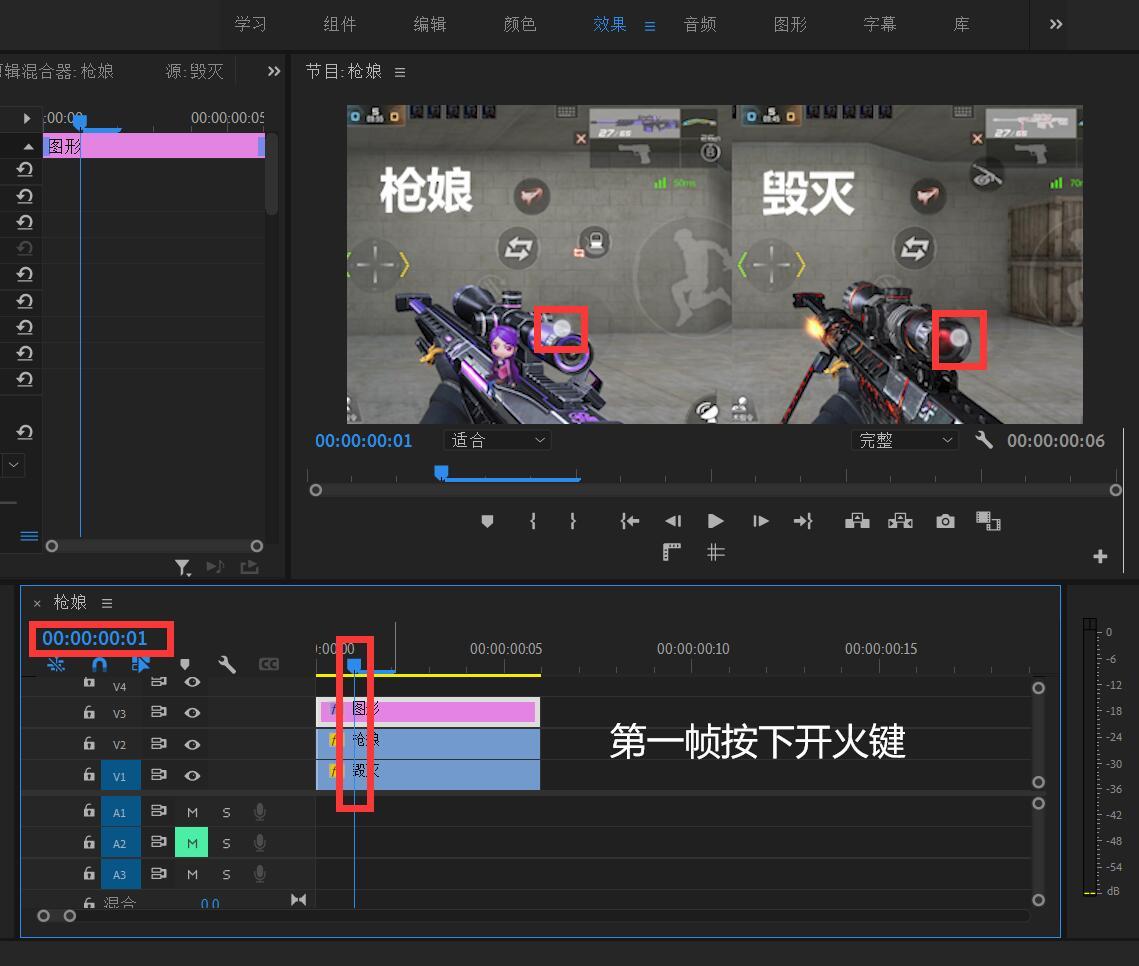Go to in point in program monitor
This screenshot has height=966, width=1139.
click(630, 521)
